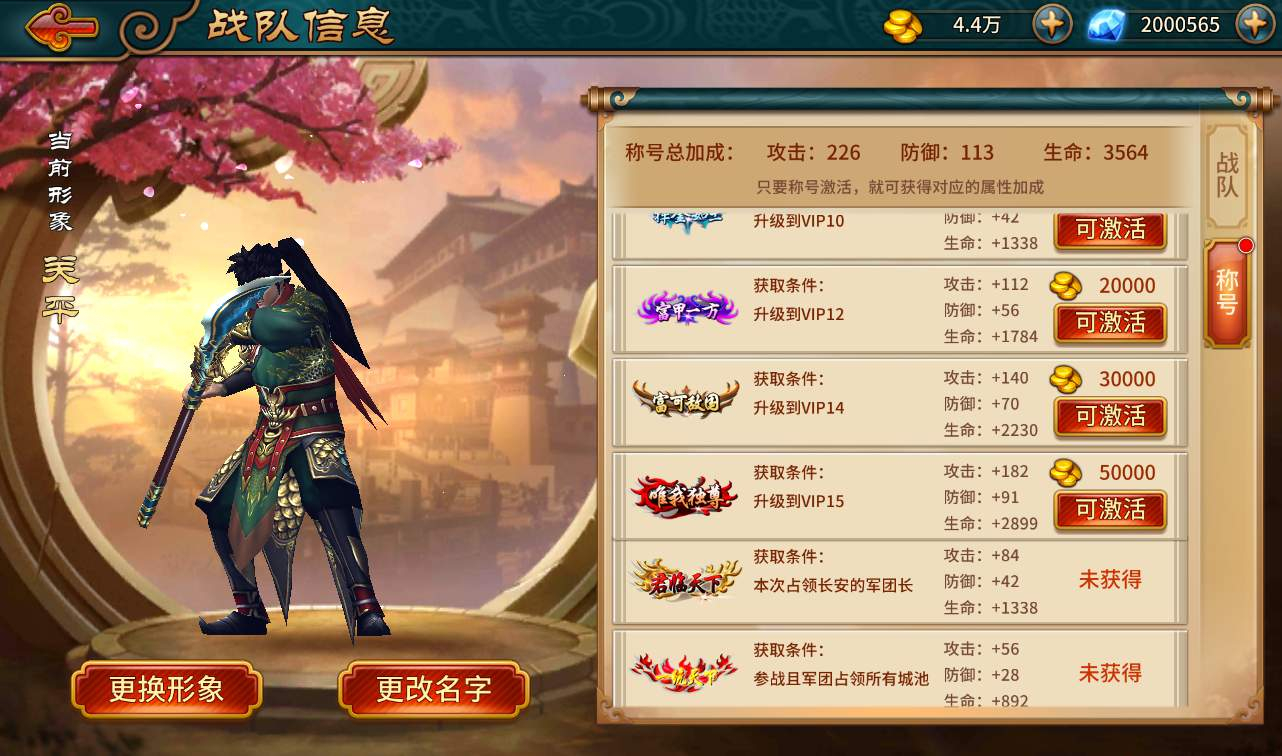Tap the blue diamond currency icon
Image resolution: width=1282 pixels, height=756 pixels.
[1106, 25]
